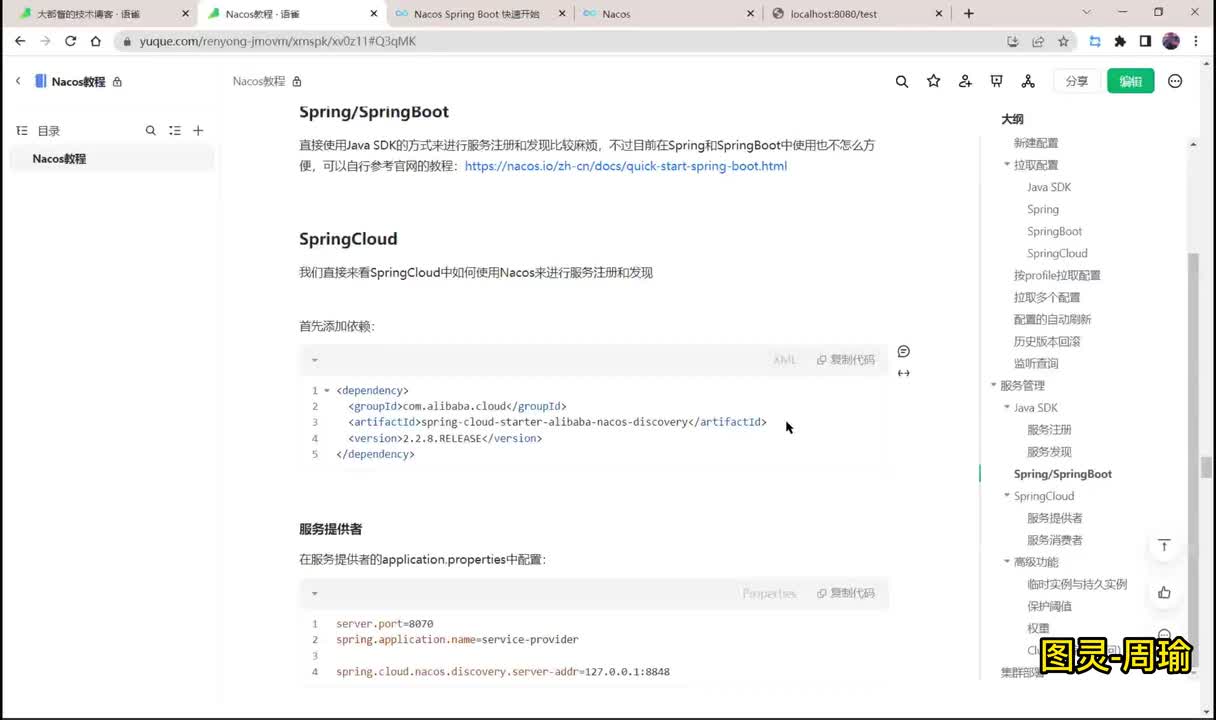Click the node-graph icon left of 分享

pos(1028,81)
